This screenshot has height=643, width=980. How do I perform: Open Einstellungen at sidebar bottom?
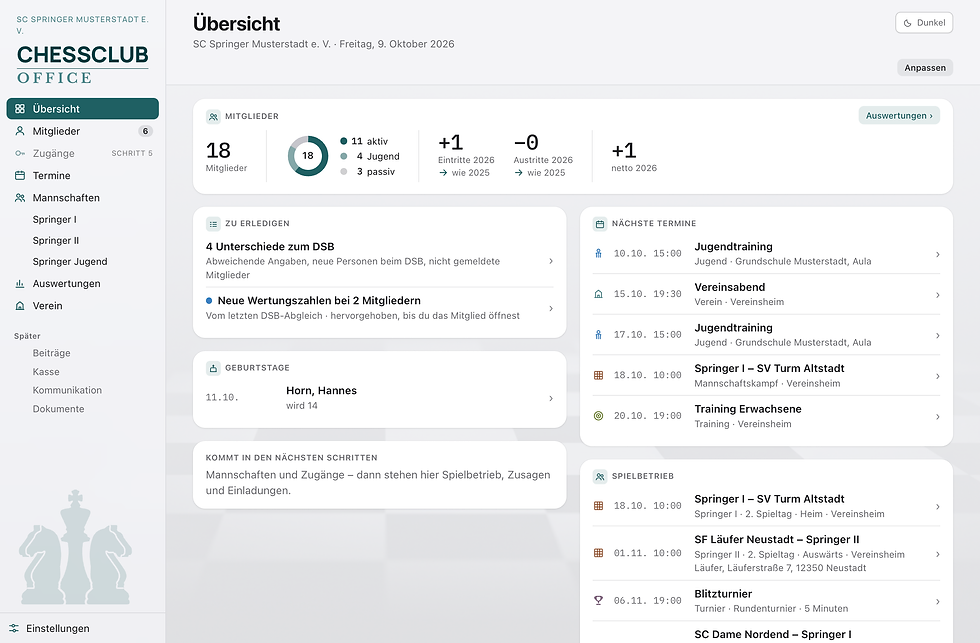click(x=82, y=629)
